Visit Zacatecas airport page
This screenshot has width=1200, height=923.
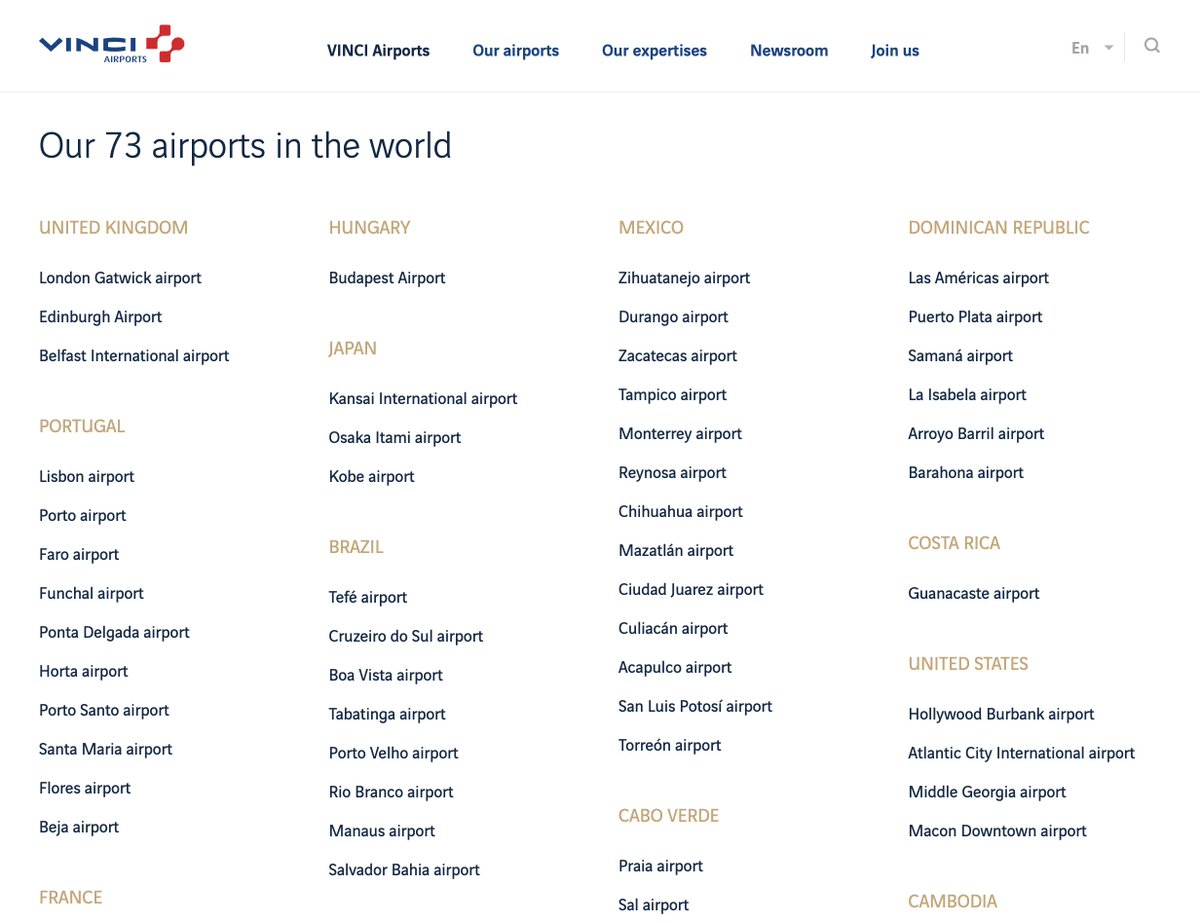[678, 356]
